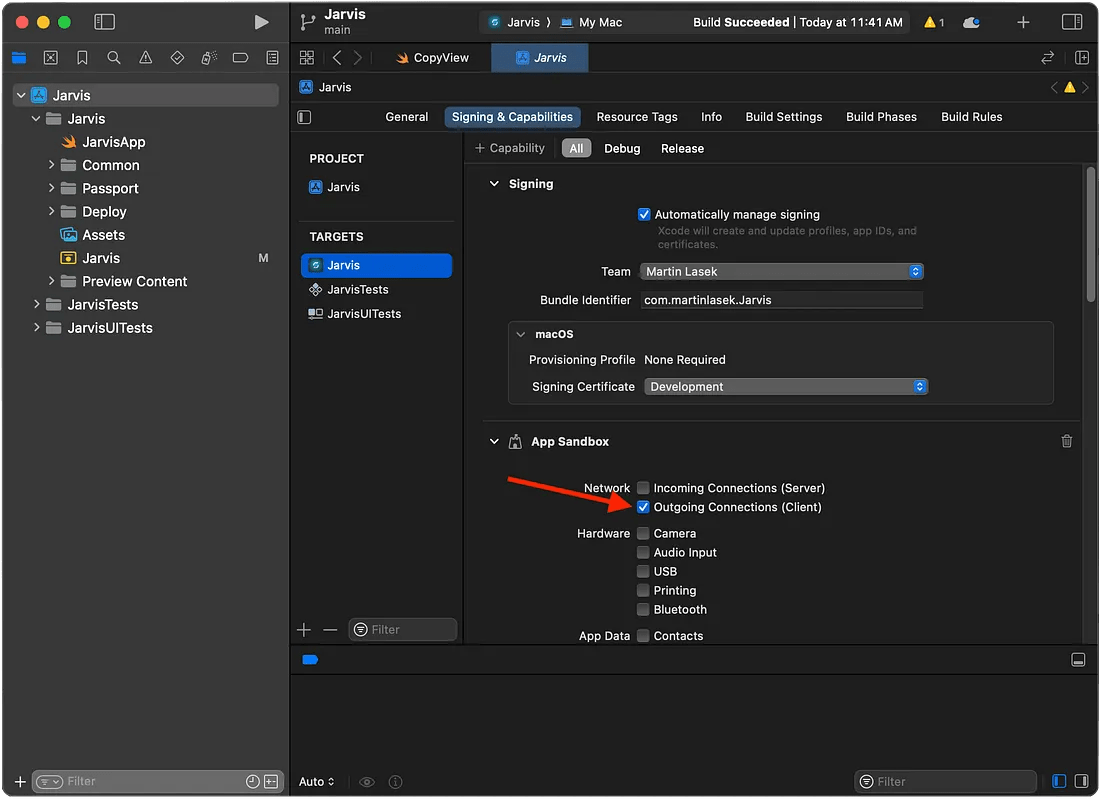Expand the JarvisTests group in navigator
The image size is (1100, 799).
[x=36, y=304]
